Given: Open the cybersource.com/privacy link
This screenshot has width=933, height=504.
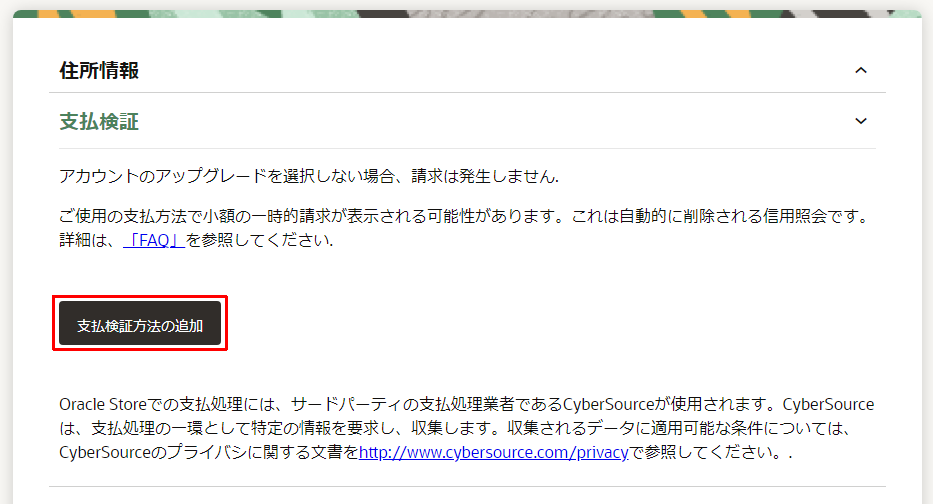Looking at the screenshot, I should (x=493, y=452).
